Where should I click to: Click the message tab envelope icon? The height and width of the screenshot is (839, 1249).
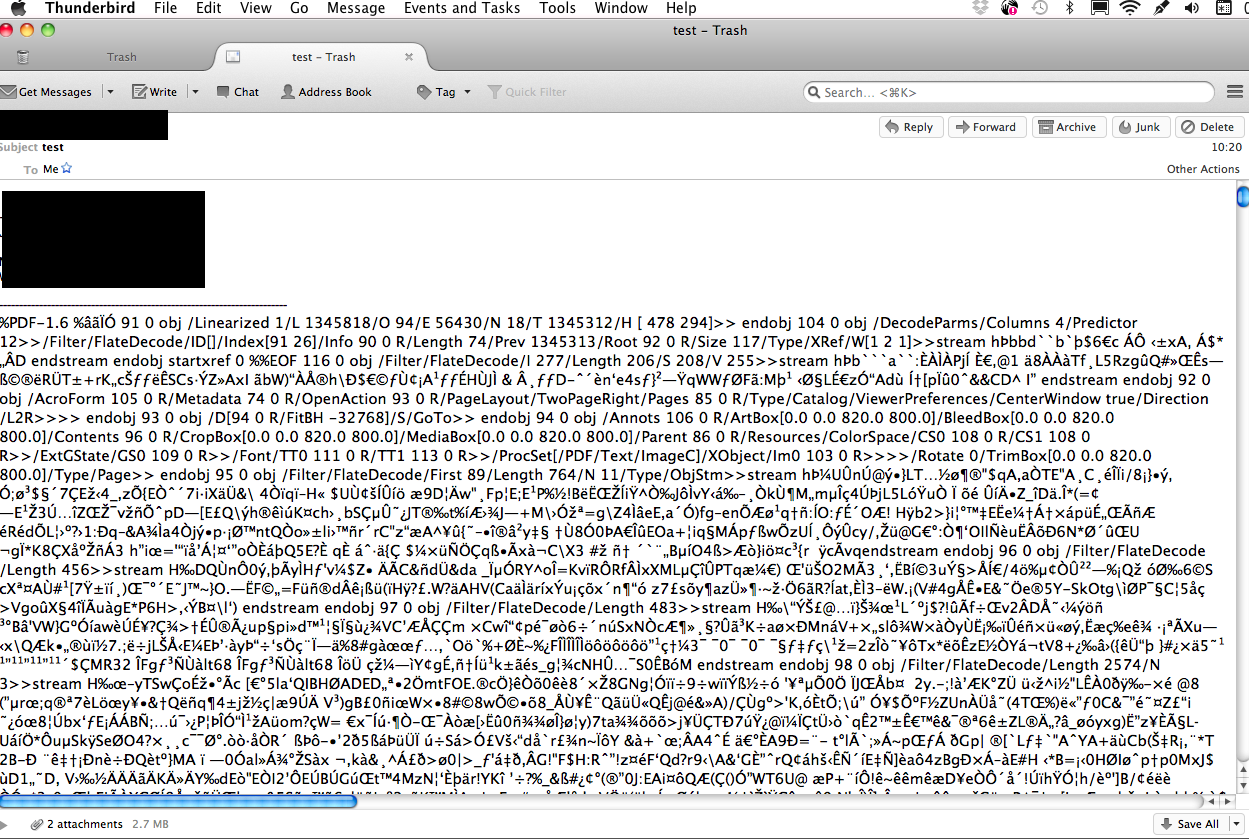pos(233,57)
